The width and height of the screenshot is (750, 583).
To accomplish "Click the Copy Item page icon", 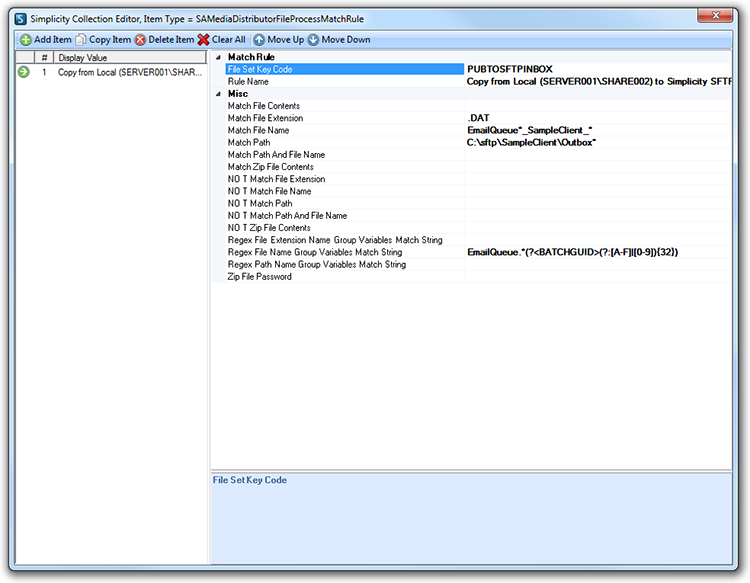I will click(81, 40).
